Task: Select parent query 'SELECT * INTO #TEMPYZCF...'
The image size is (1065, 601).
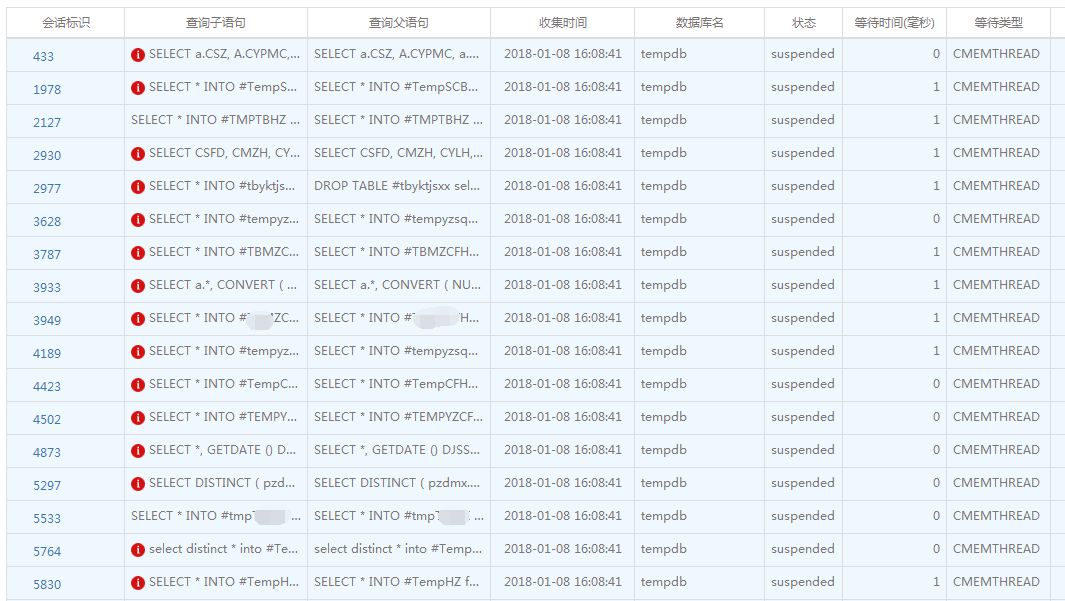Action: coord(399,417)
